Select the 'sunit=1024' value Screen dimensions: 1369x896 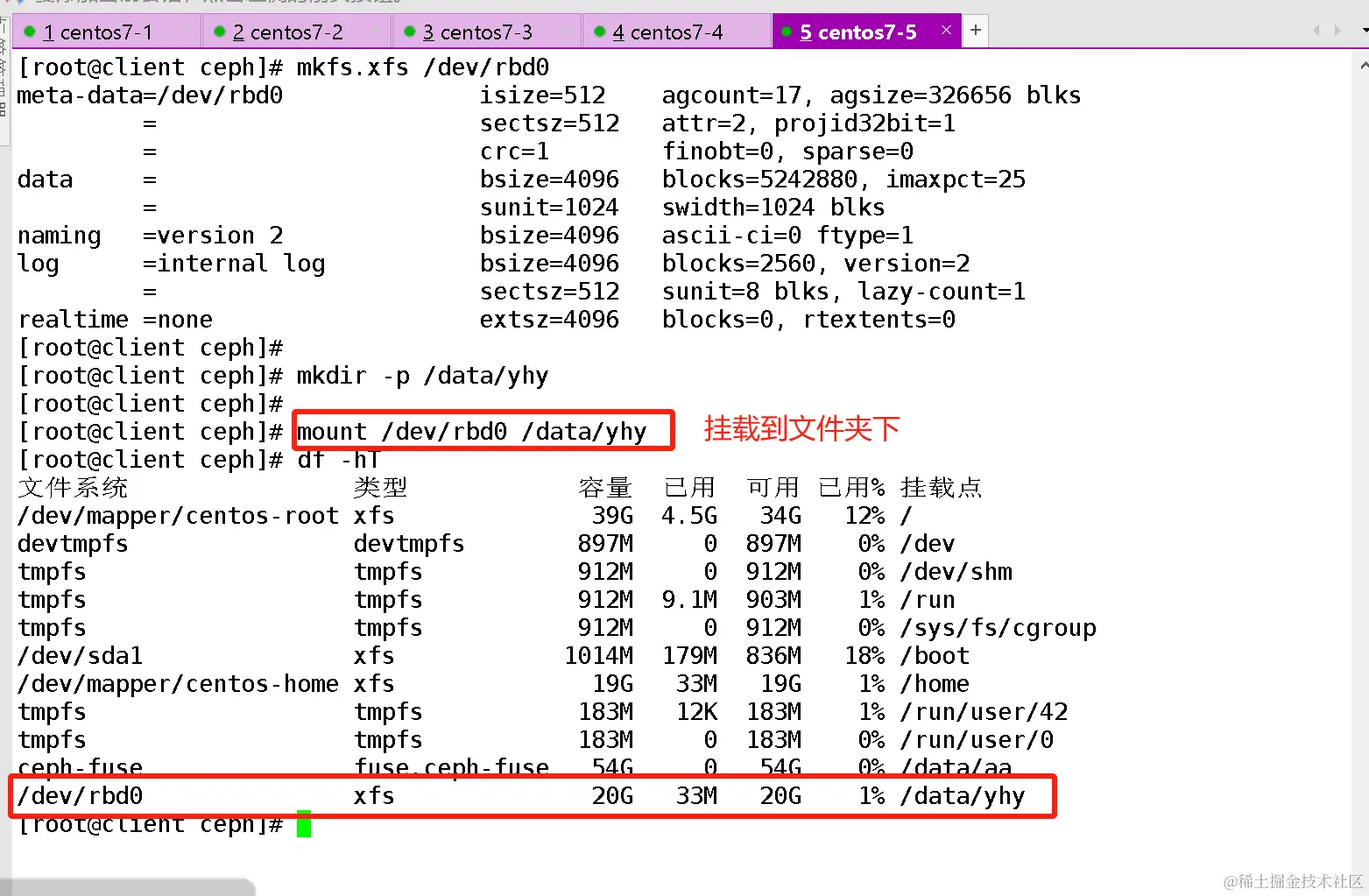pyautogui.click(x=549, y=208)
